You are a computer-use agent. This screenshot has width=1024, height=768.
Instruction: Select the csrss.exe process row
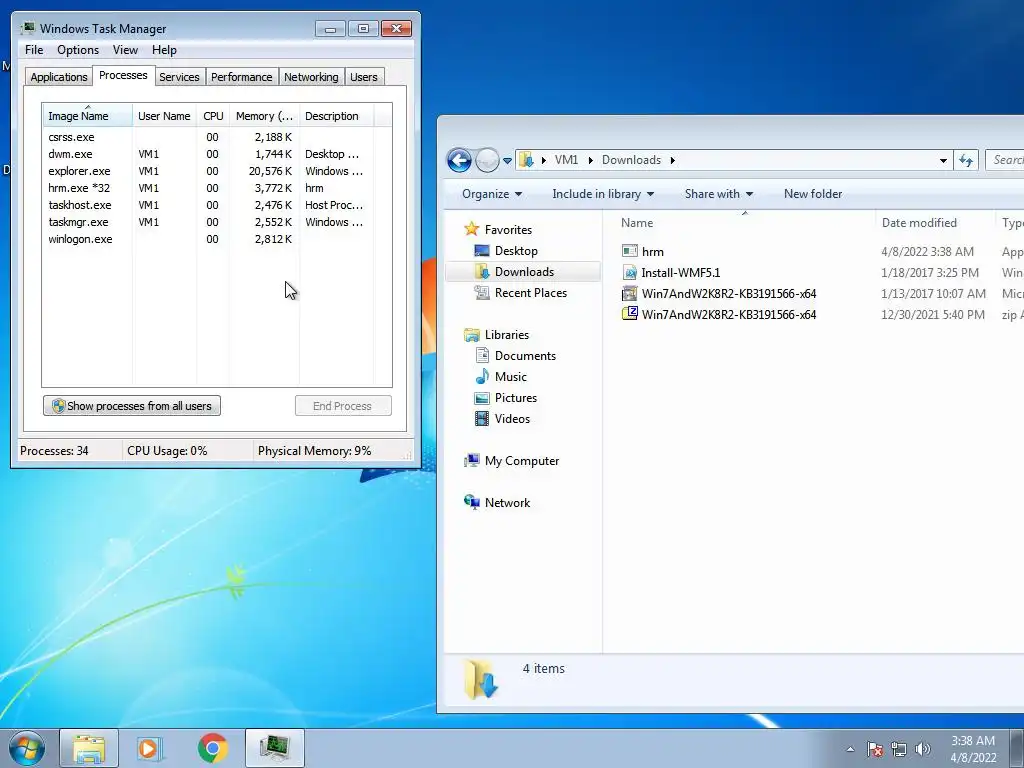tap(208, 137)
